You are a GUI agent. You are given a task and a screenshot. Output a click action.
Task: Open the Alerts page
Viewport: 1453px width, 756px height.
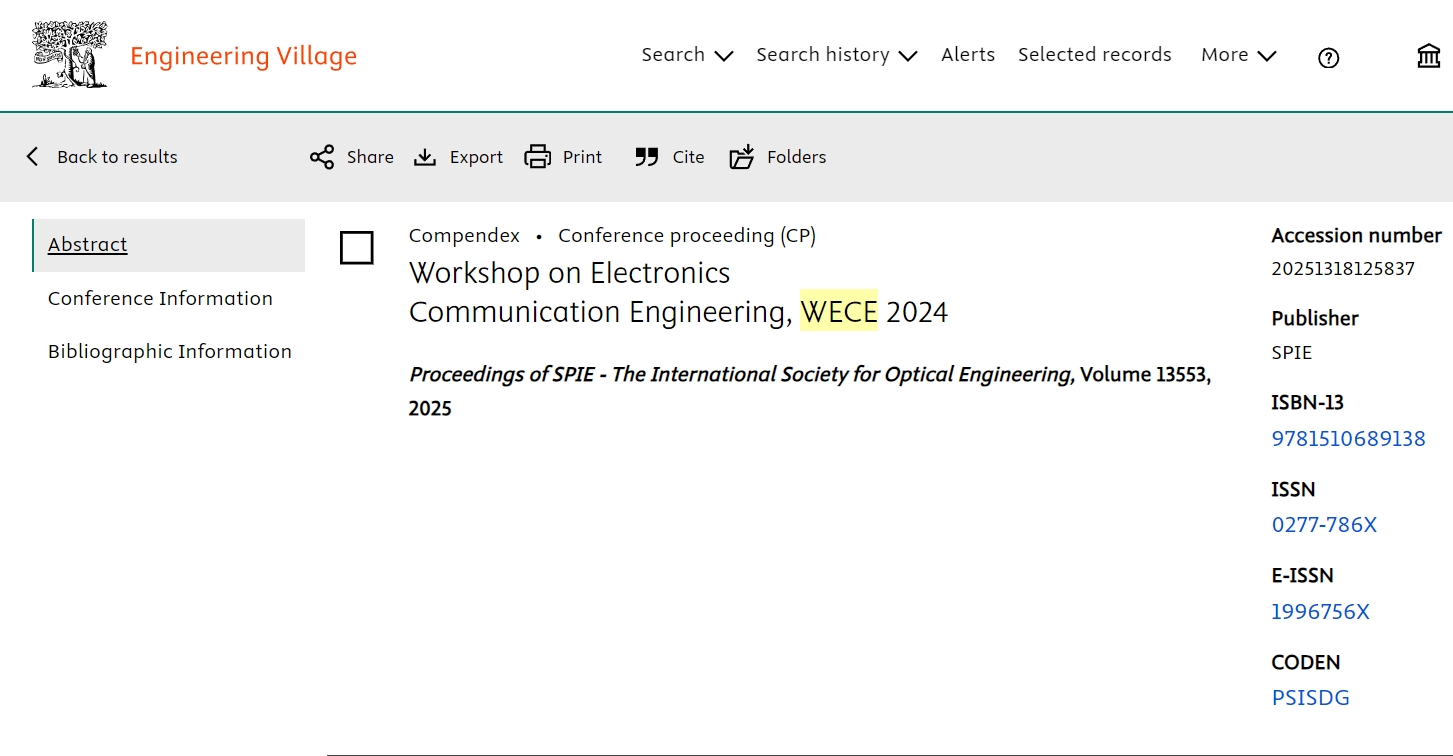click(968, 55)
